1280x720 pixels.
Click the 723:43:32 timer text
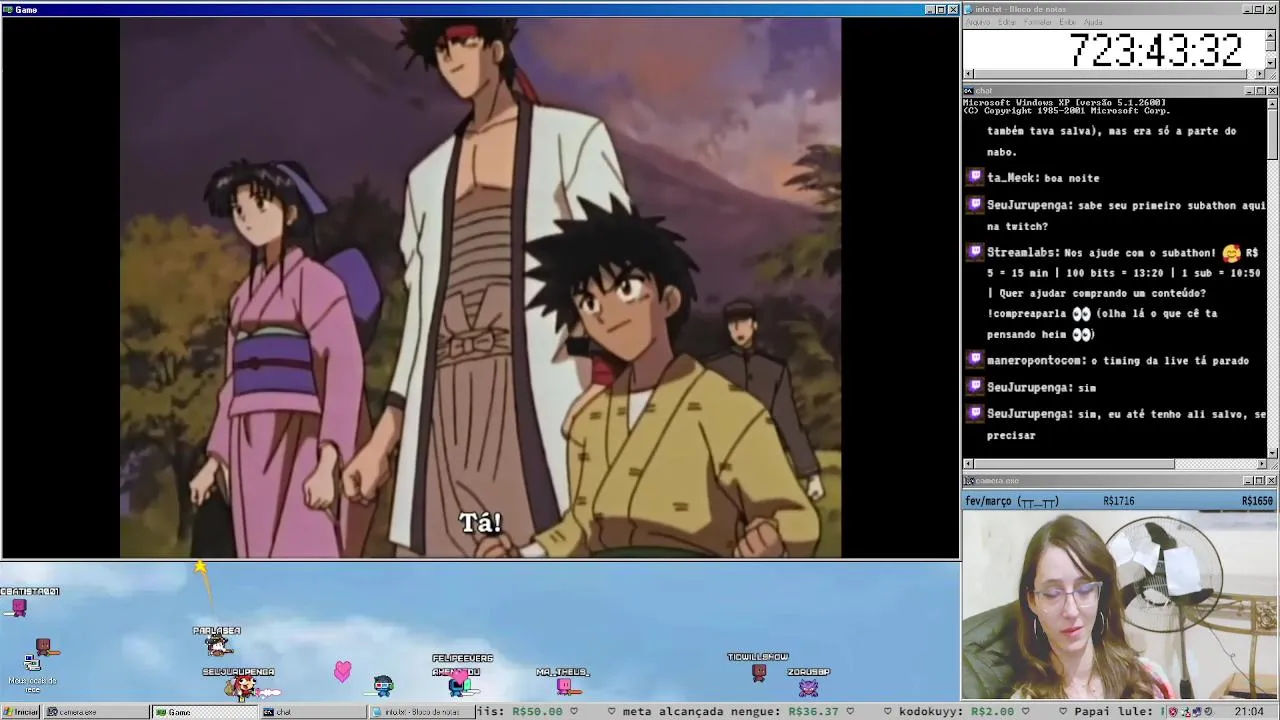point(1156,50)
